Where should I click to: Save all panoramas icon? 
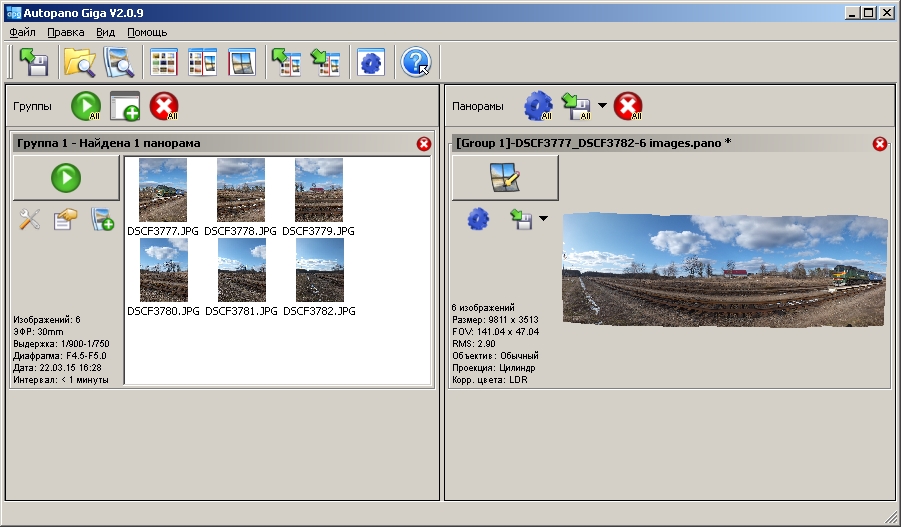point(576,106)
